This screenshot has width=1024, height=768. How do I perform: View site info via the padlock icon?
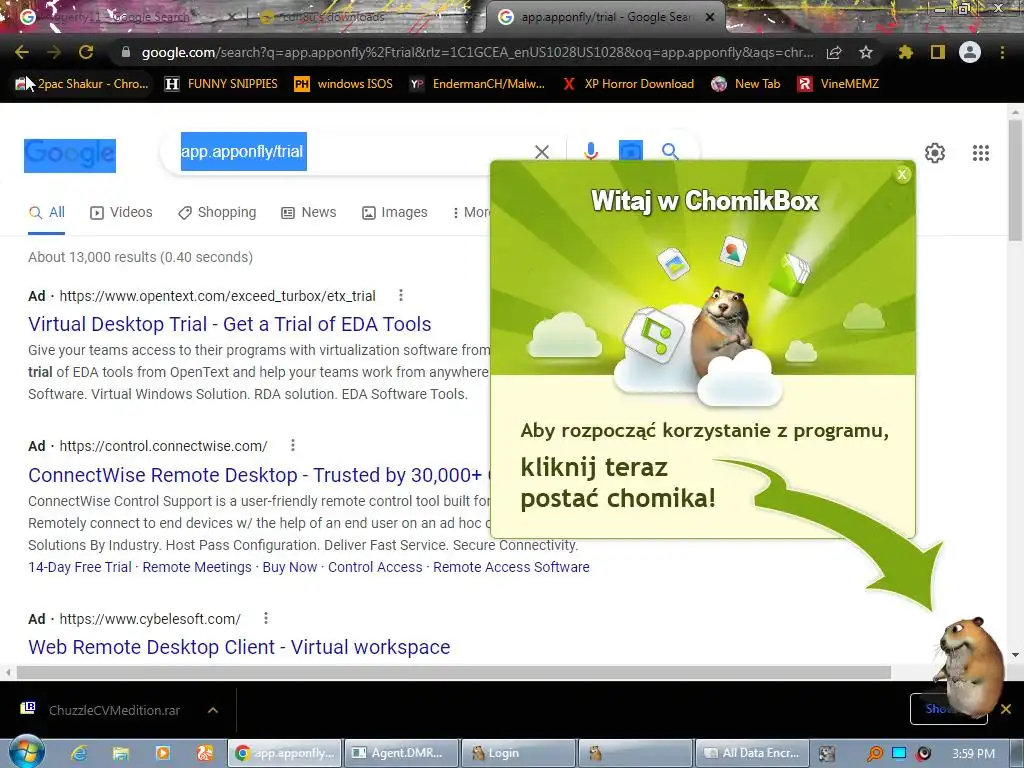pos(126,52)
